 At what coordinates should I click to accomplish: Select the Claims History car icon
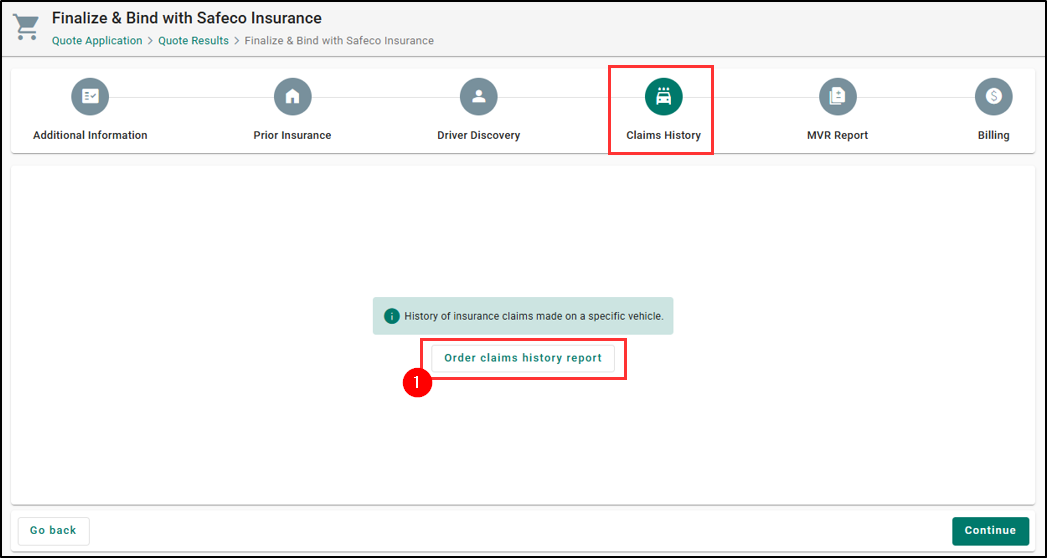point(664,97)
